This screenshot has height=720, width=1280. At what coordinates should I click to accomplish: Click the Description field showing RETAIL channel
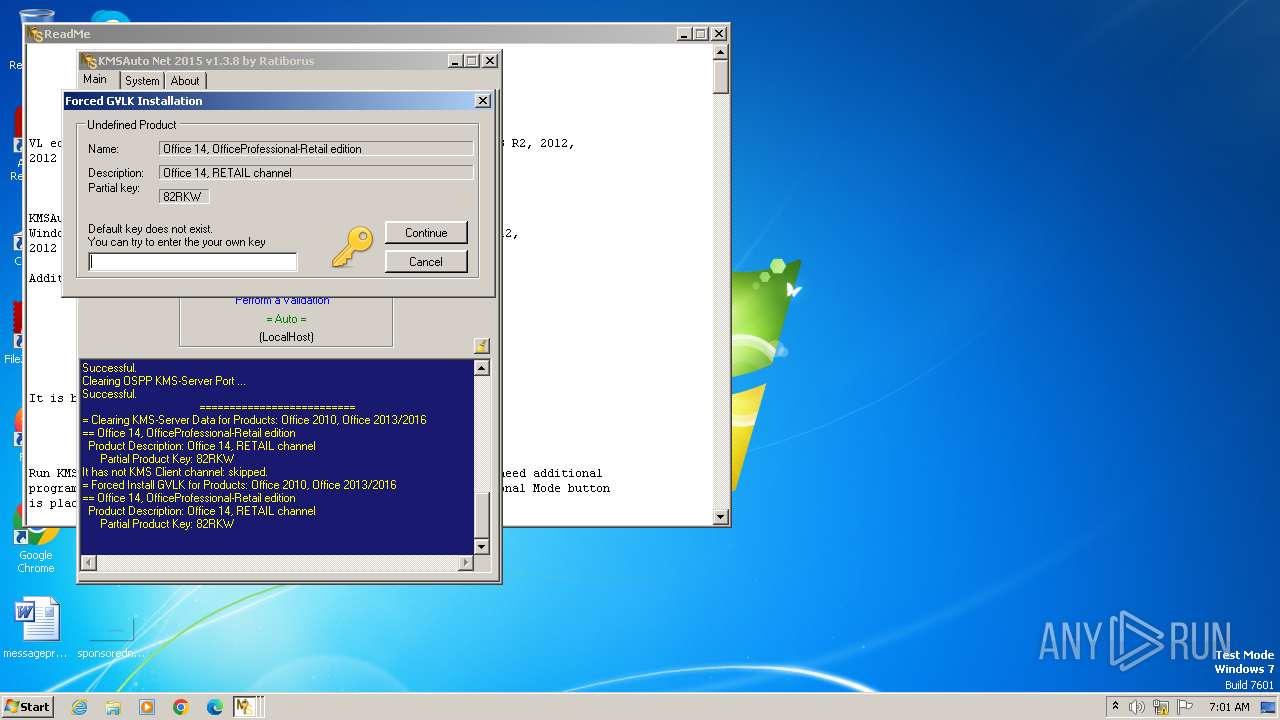pyautogui.click(x=316, y=173)
